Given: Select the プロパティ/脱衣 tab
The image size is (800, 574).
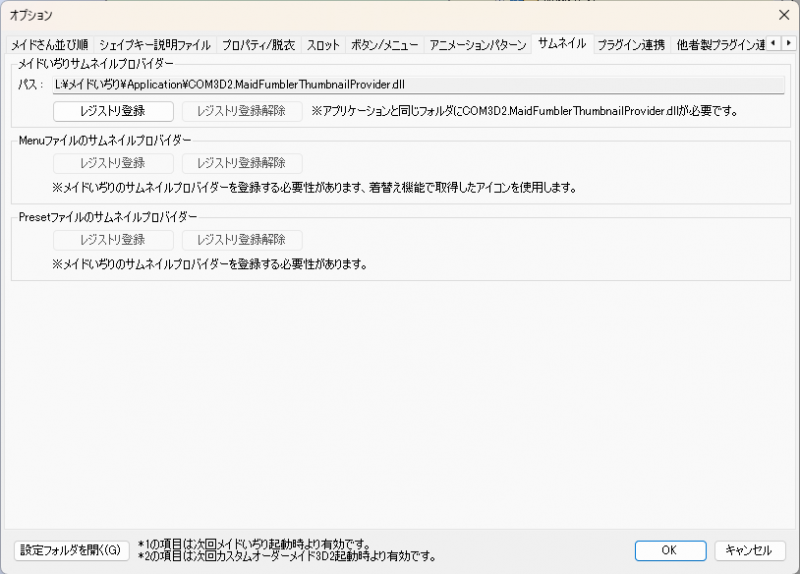Looking at the screenshot, I should [258, 45].
